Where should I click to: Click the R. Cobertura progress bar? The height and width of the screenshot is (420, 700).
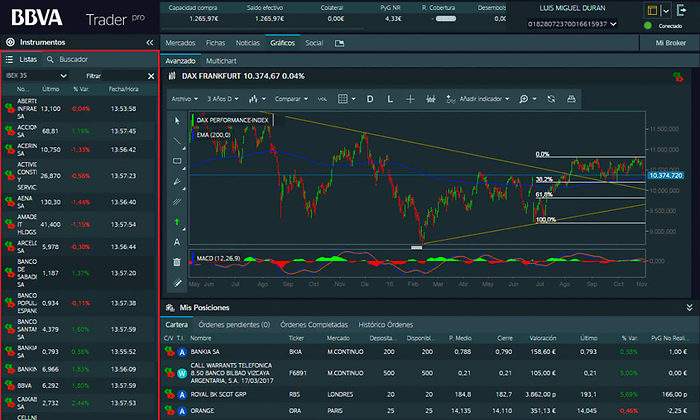click(x=446, y=19)
